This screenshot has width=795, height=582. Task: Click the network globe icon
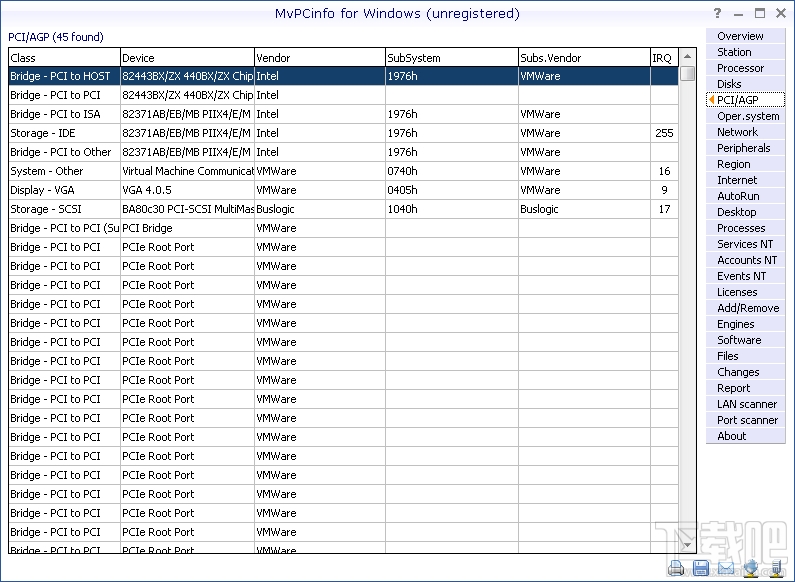pyautogui.click(x=750, y=568)
